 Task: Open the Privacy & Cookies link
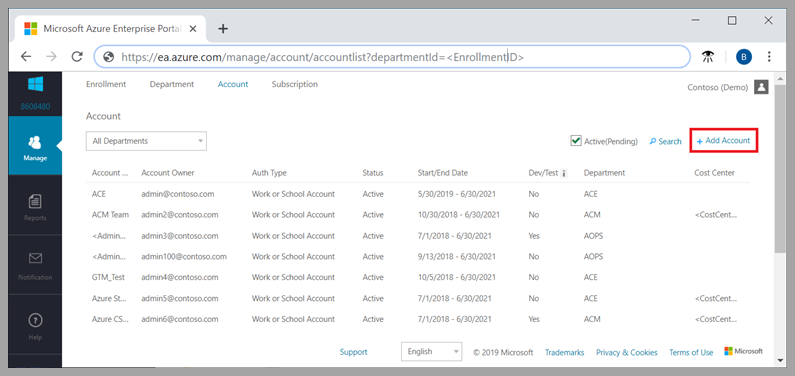[627, 352]
